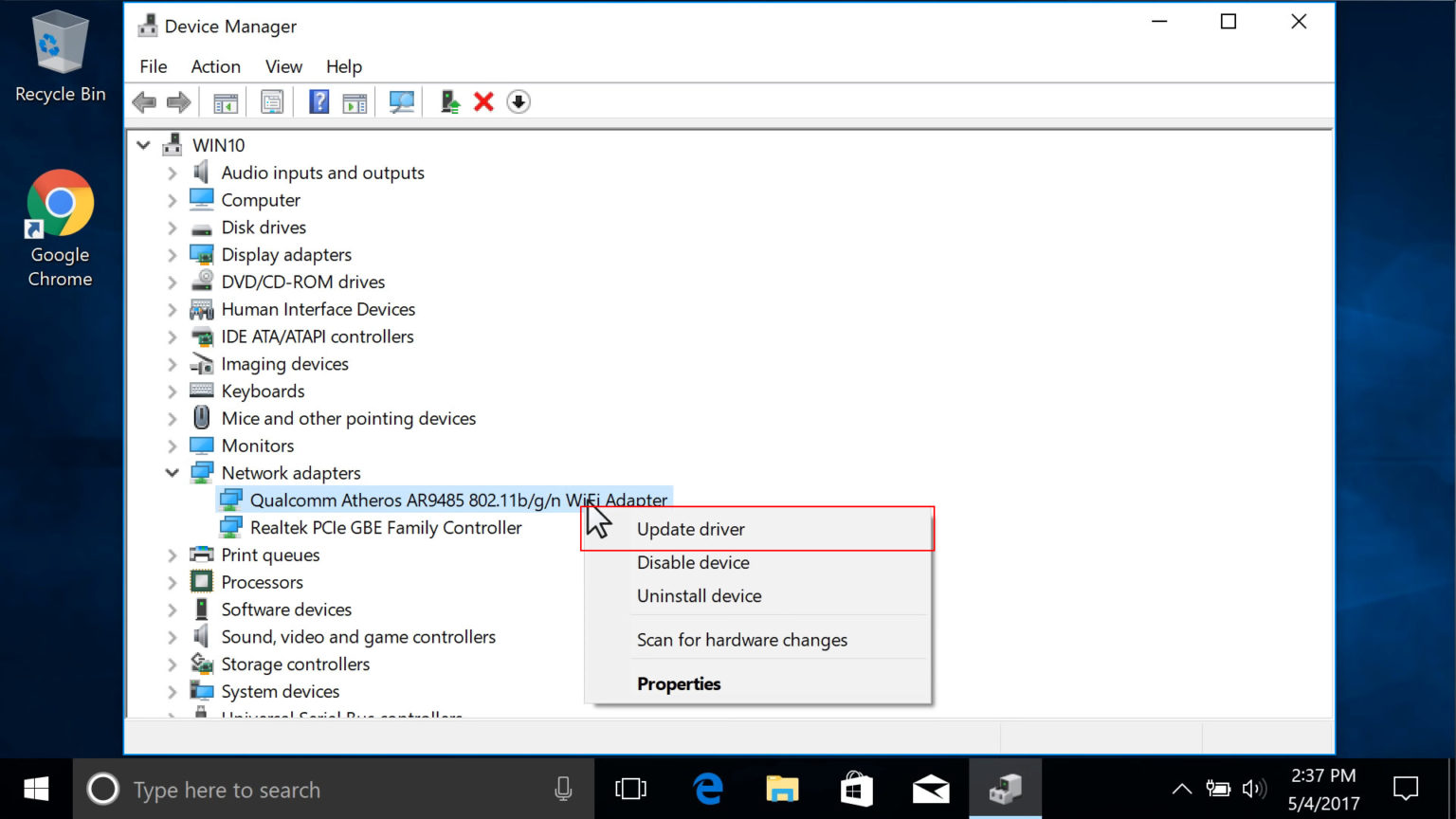Open Properties from the context menu
The width and height of the screenshot is (1456, 819).
(679, 683)
